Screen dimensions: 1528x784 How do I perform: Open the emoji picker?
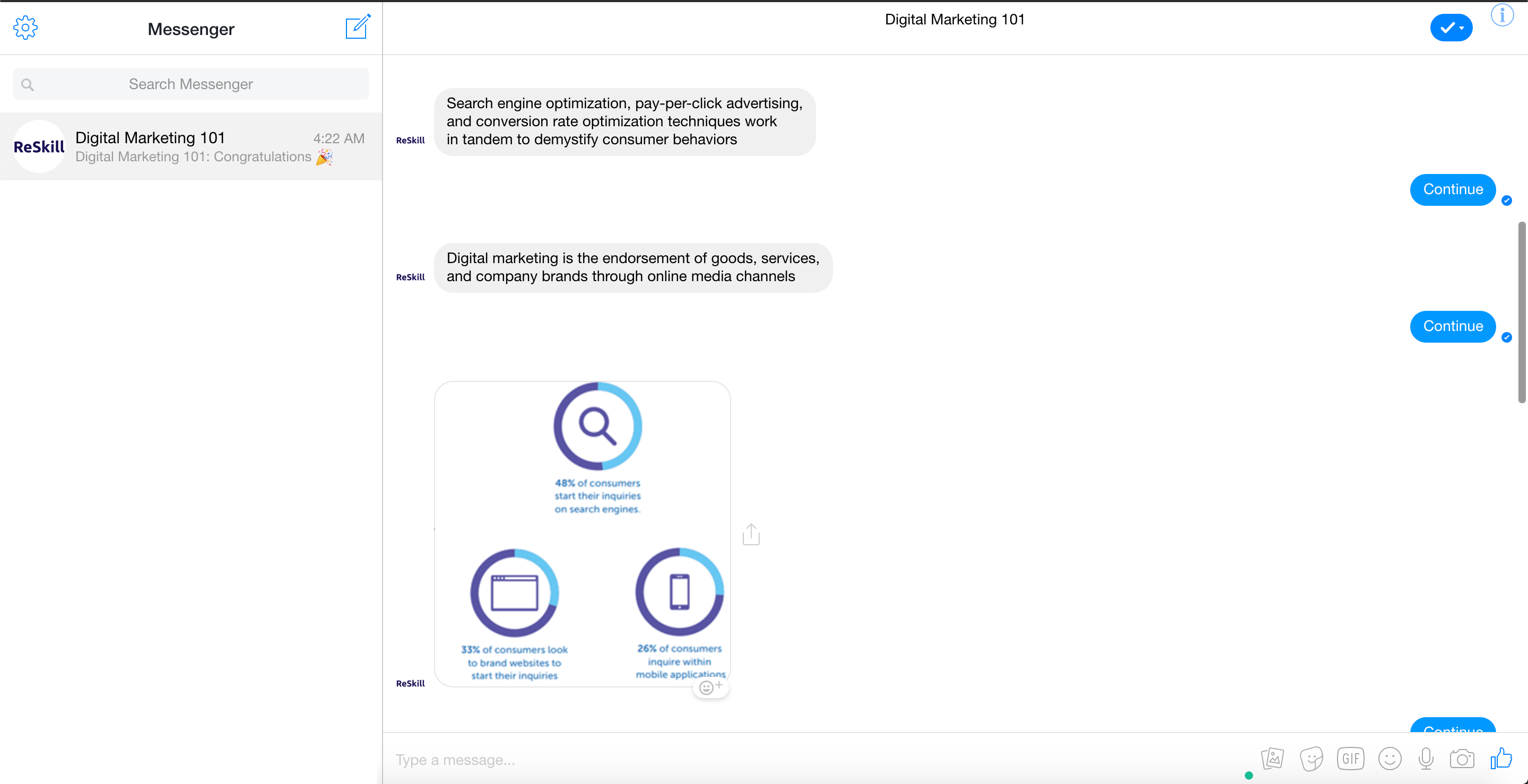coord(1389,759)
